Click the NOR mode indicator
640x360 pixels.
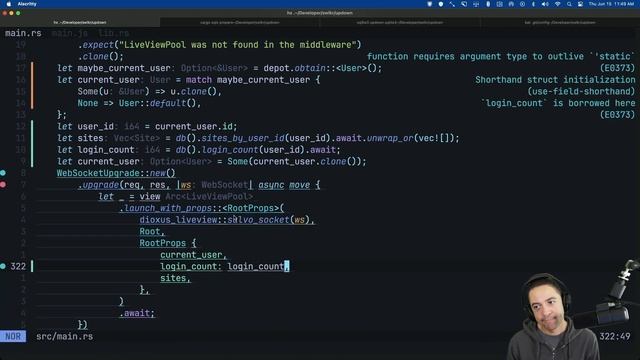pyautogui.click(x=13, y=336)
